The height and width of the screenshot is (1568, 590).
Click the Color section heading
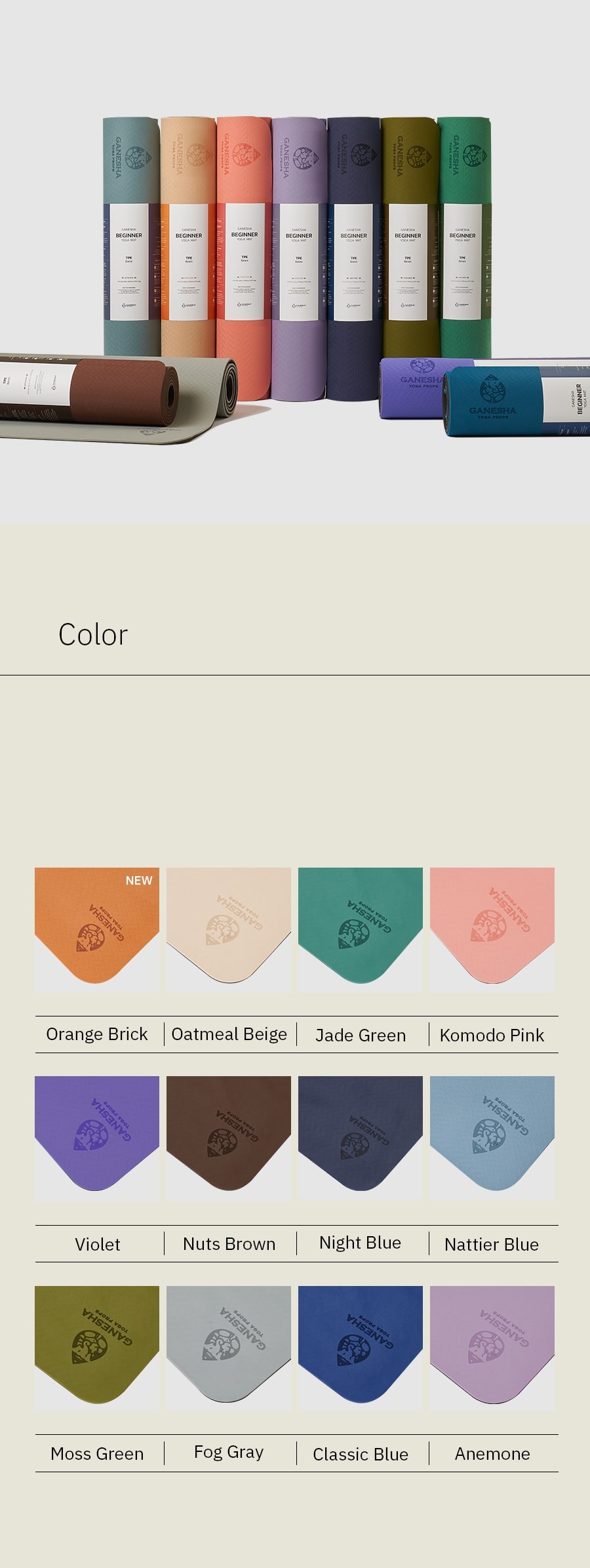tap(93, 635)
